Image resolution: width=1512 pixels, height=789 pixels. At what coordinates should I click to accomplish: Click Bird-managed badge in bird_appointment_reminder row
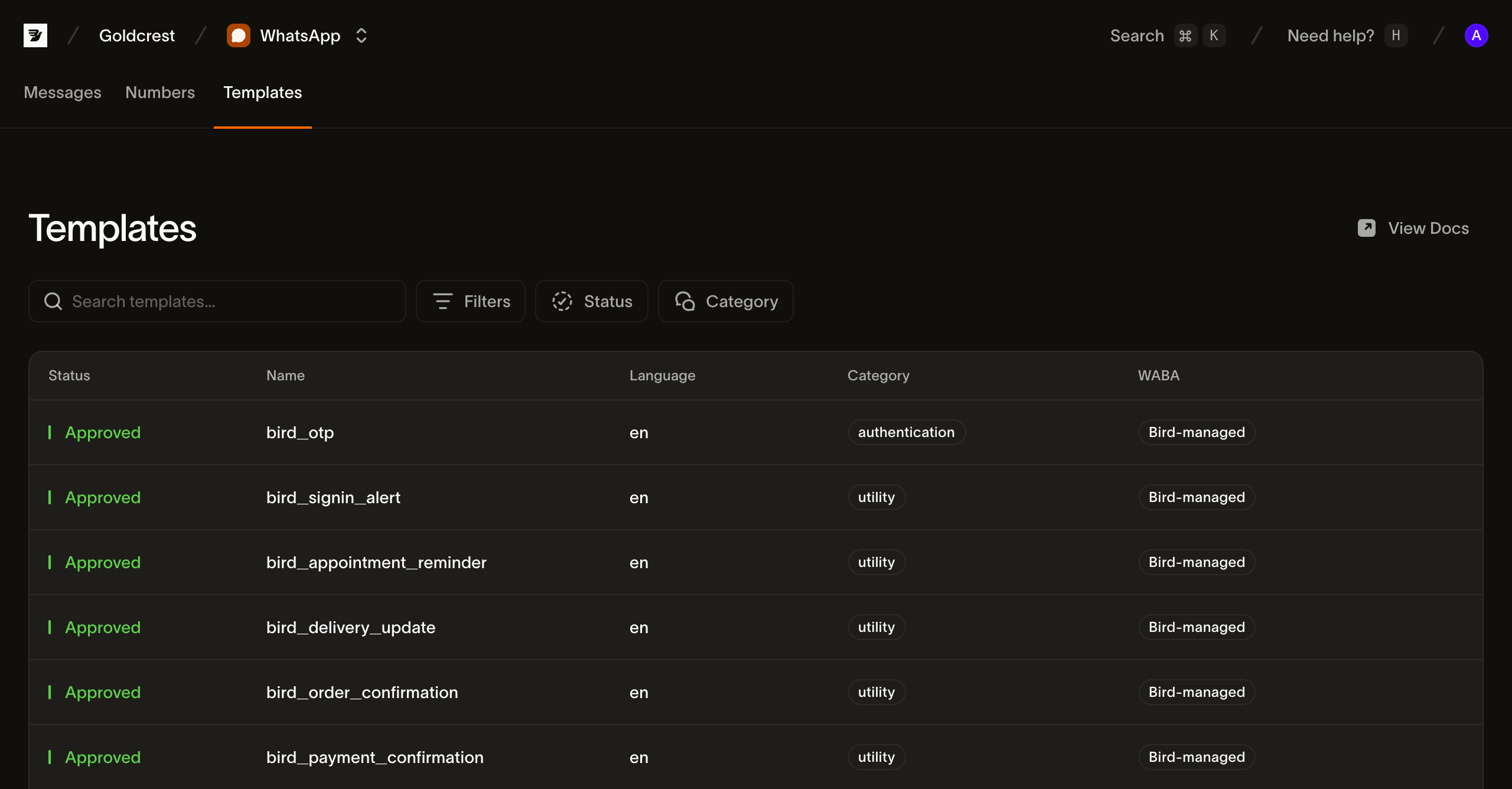1197,562
